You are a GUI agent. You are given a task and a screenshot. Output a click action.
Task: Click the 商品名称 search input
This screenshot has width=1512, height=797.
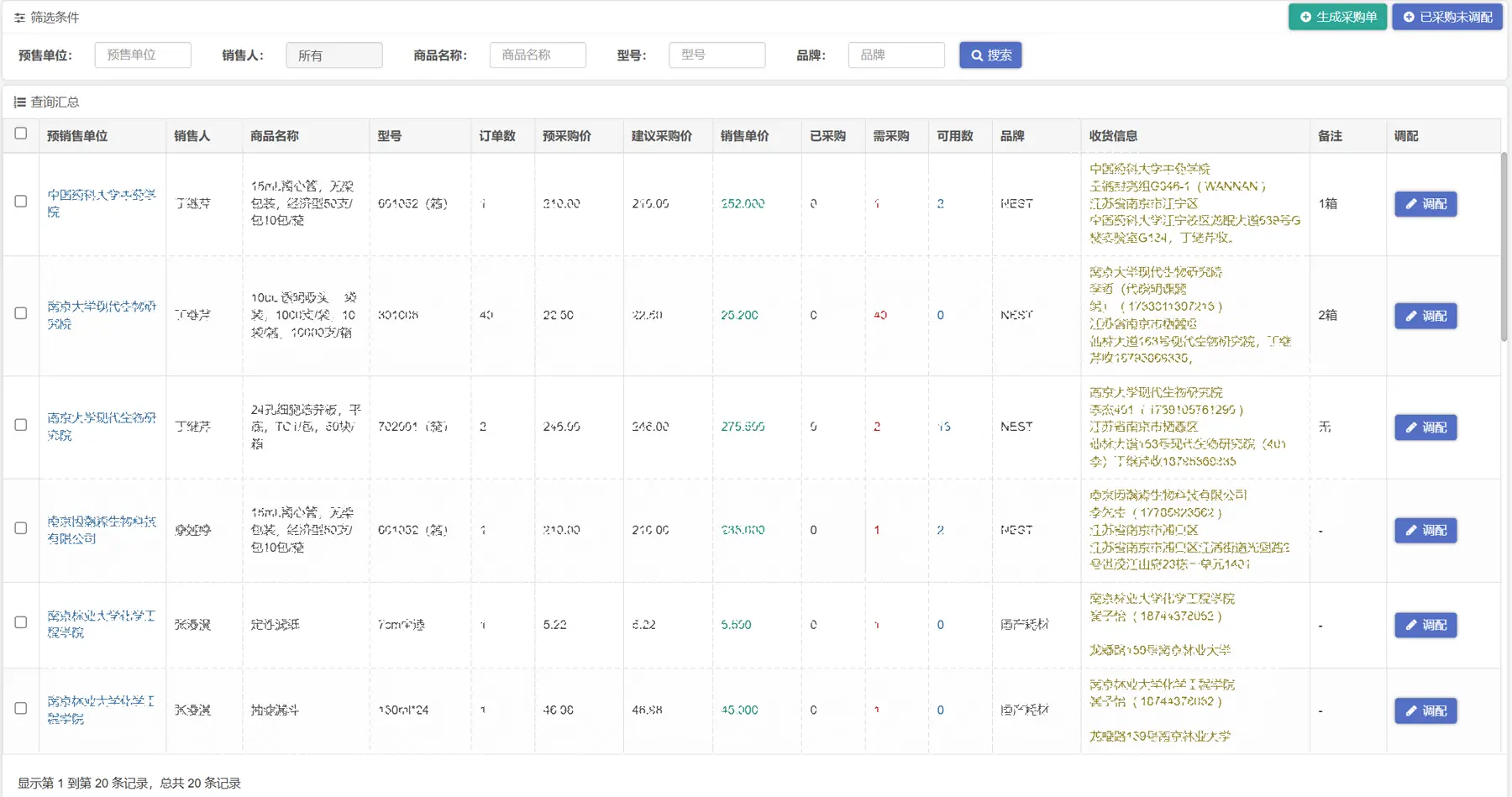click(538, 55)
